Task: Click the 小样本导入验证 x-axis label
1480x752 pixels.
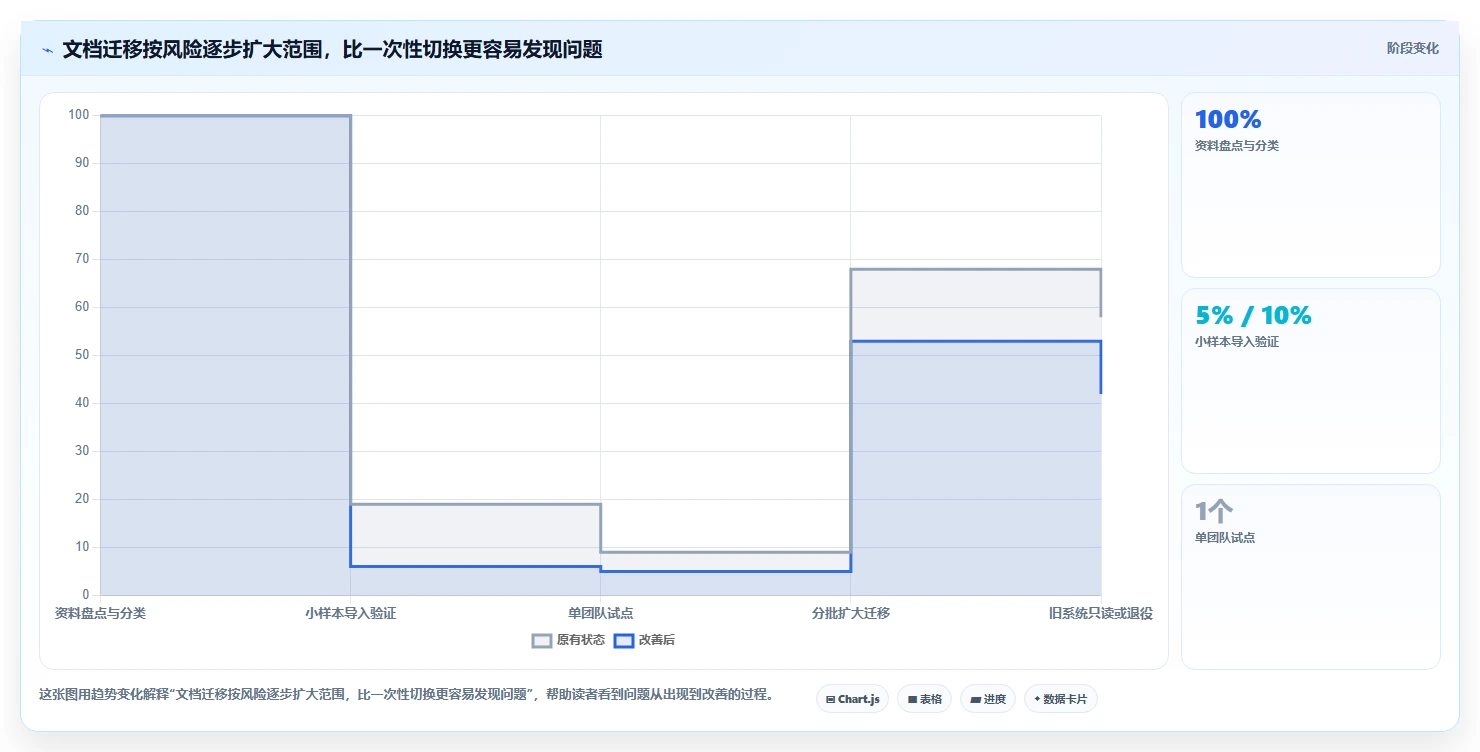Action: 350,613
